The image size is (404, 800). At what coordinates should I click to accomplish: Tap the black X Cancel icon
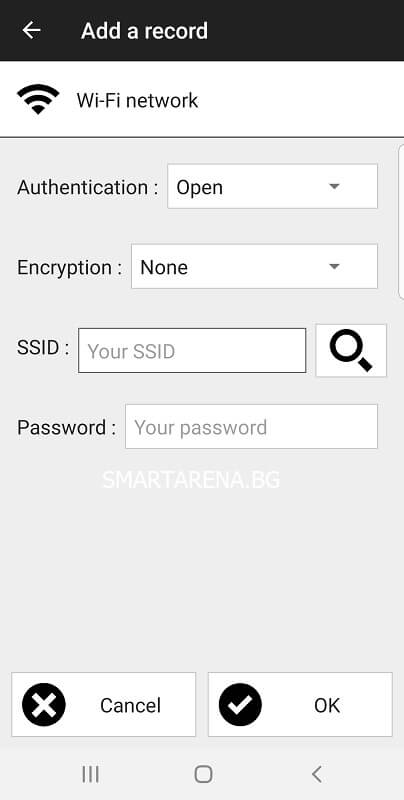coord(44,705)
